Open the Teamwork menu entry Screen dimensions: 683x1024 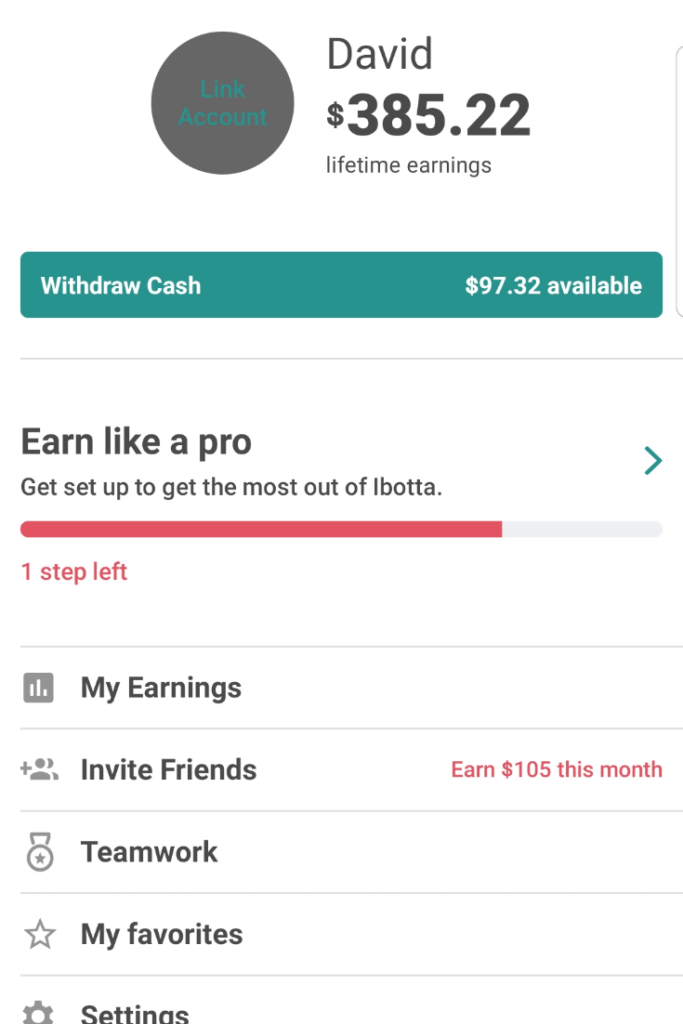[x=148, y=851]
